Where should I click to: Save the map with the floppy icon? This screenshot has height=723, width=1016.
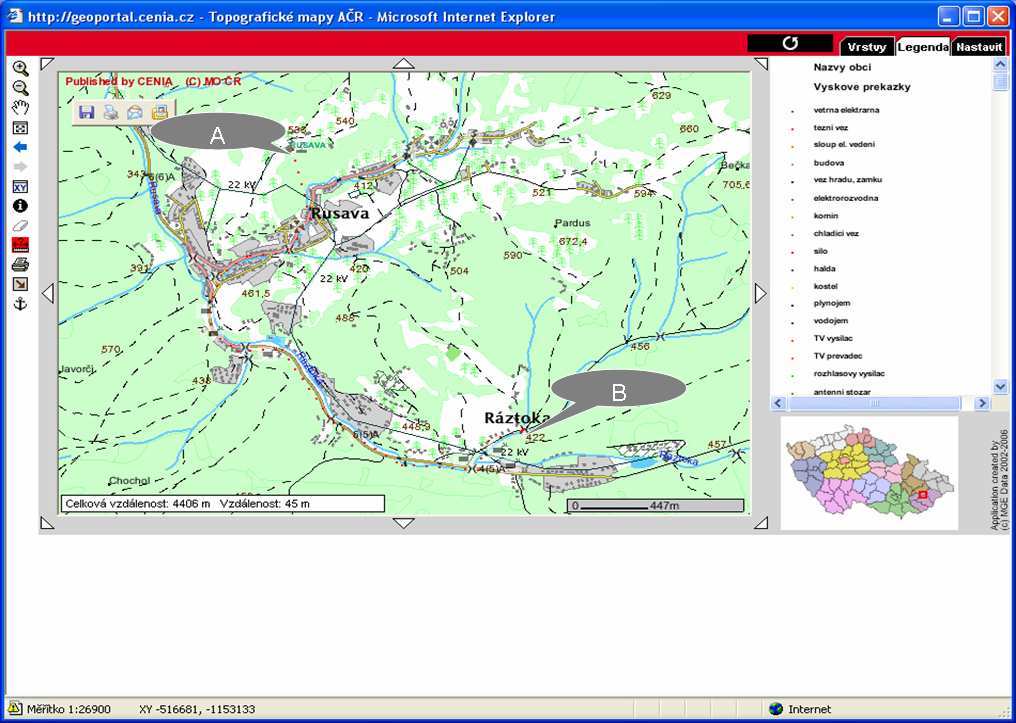click(86, 112)
